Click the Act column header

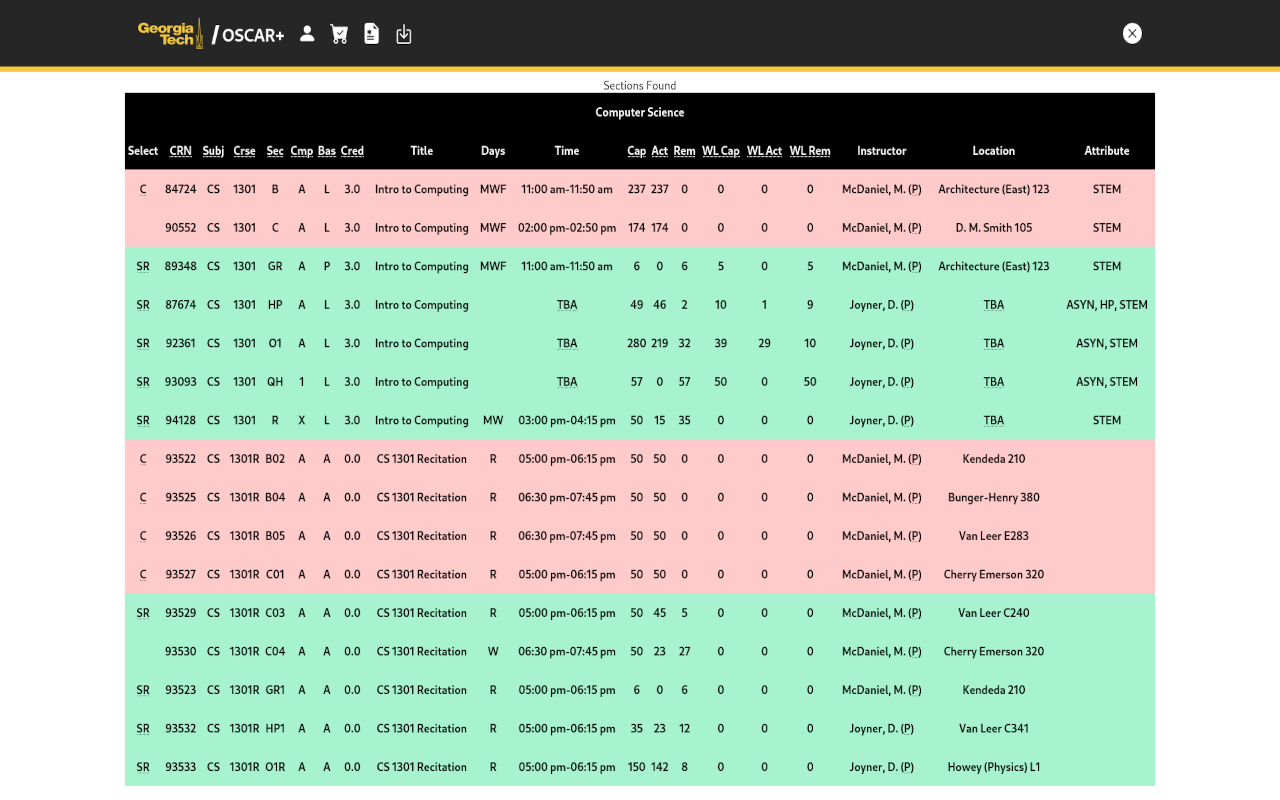pos(660,151)
